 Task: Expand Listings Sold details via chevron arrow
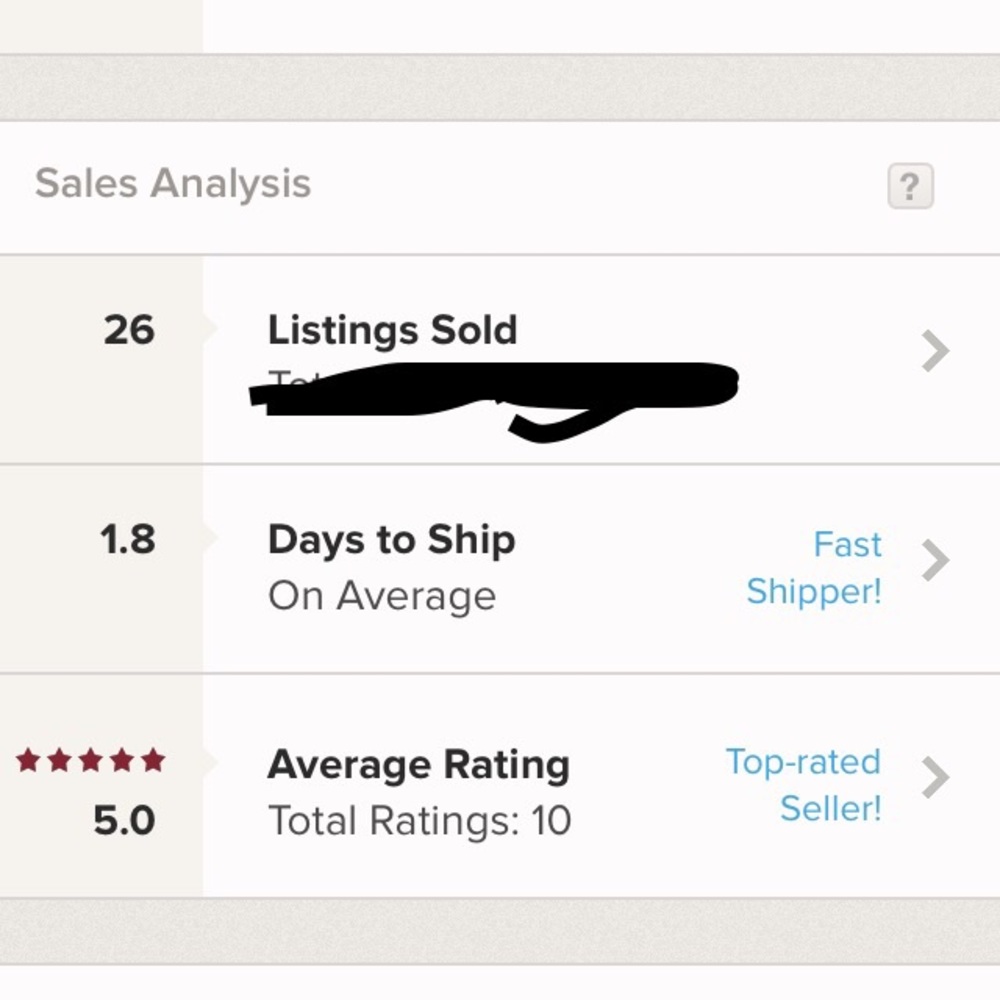[935, 351]
